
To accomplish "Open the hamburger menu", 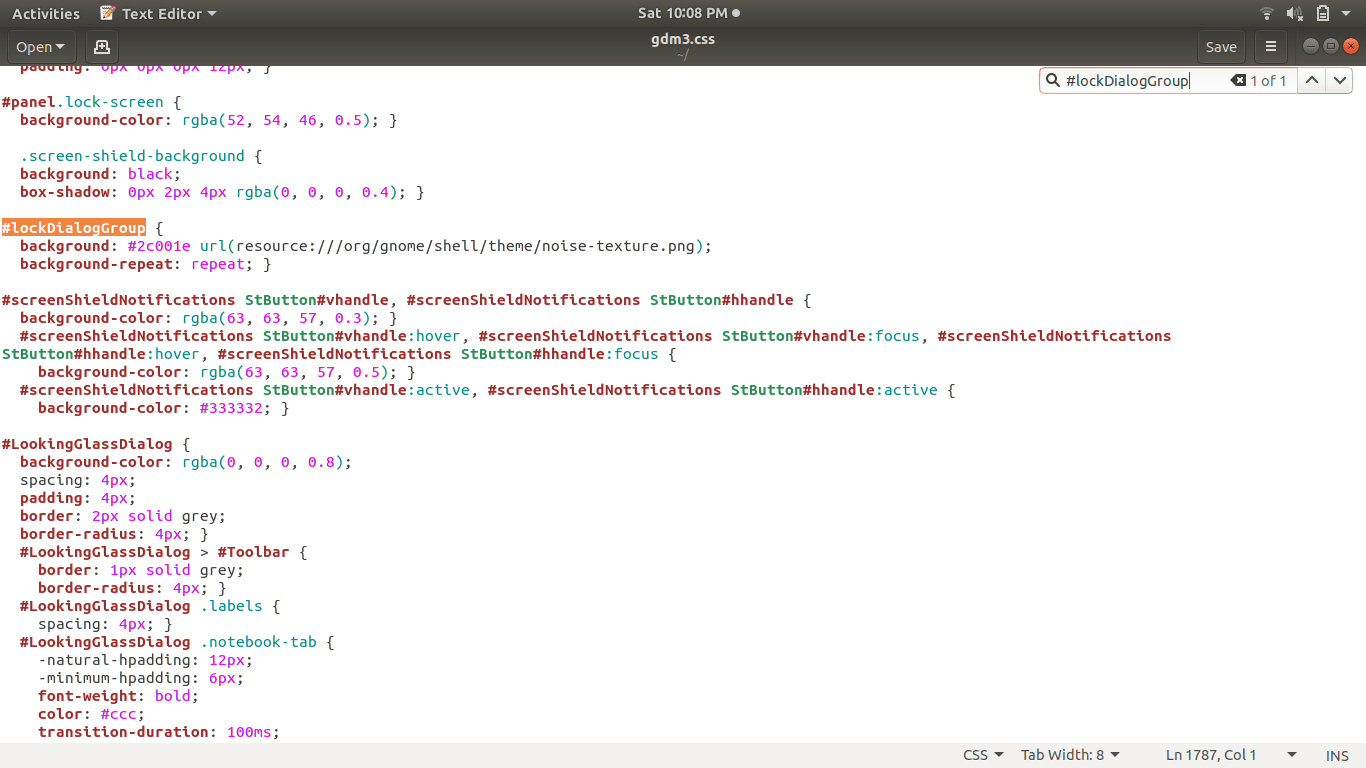I will point(1270,46).
